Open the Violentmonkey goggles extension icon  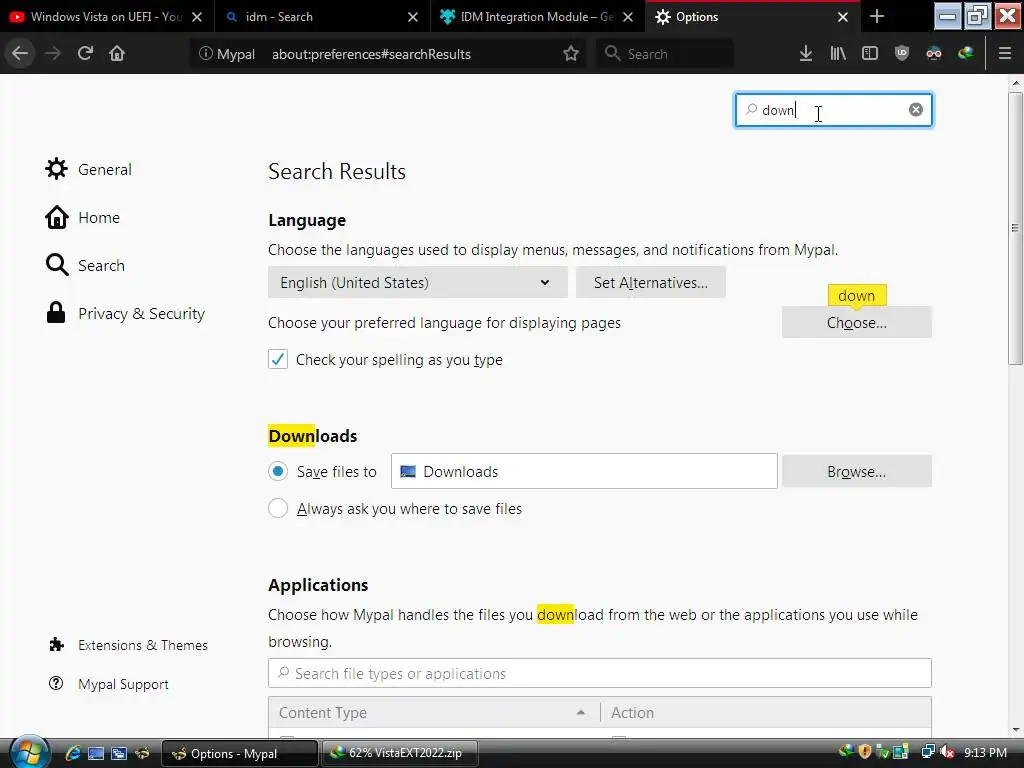(934, 54)
